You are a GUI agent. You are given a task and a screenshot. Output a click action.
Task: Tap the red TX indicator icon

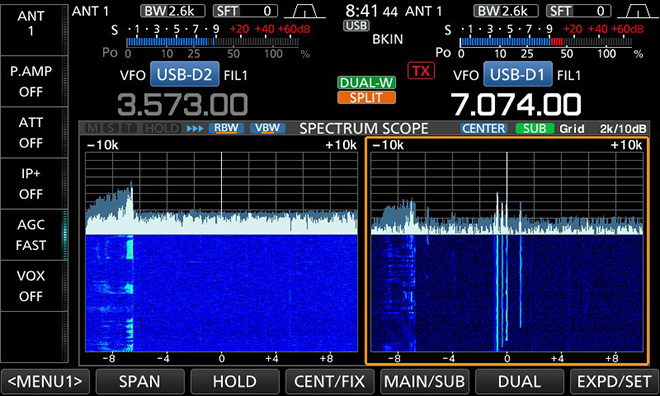coord(420,71)
